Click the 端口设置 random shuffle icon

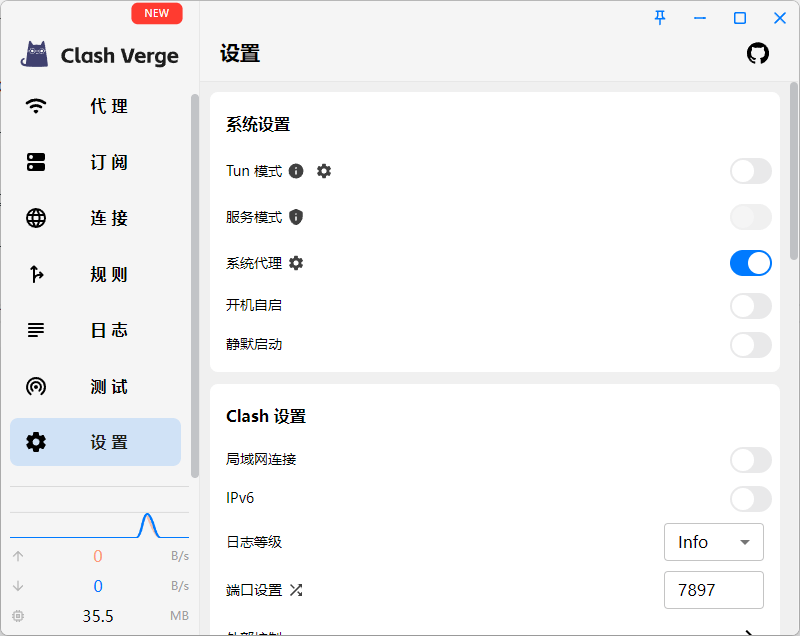tap(296, 590)
